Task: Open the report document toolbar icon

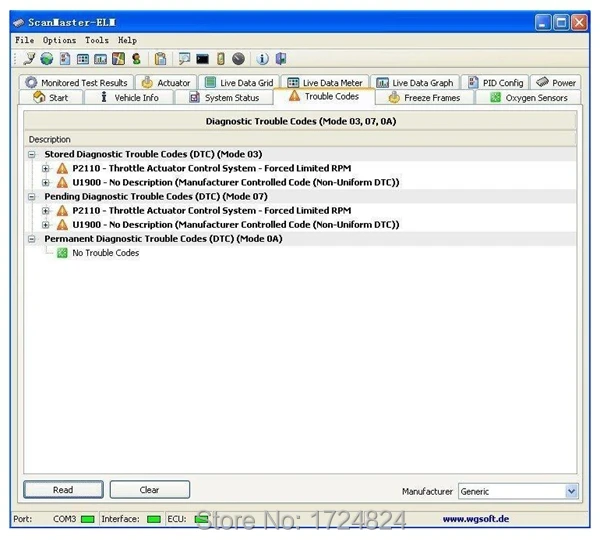Action: (x=65, y=59)
